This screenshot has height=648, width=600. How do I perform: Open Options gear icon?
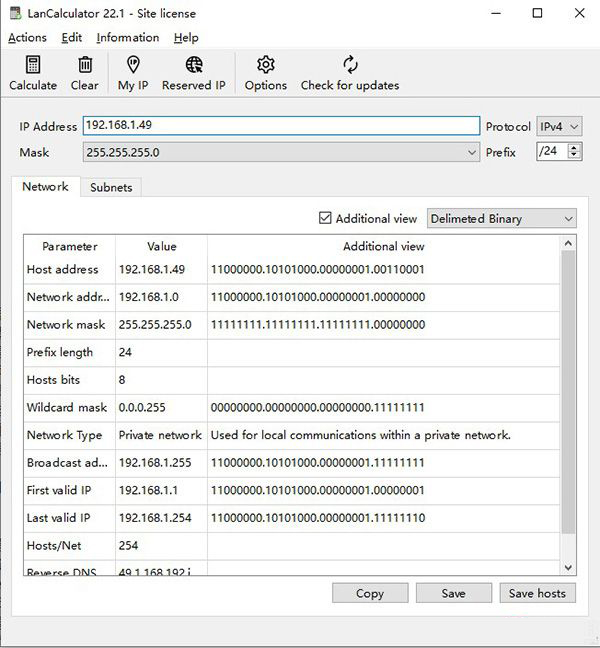[x=266, y=65]
